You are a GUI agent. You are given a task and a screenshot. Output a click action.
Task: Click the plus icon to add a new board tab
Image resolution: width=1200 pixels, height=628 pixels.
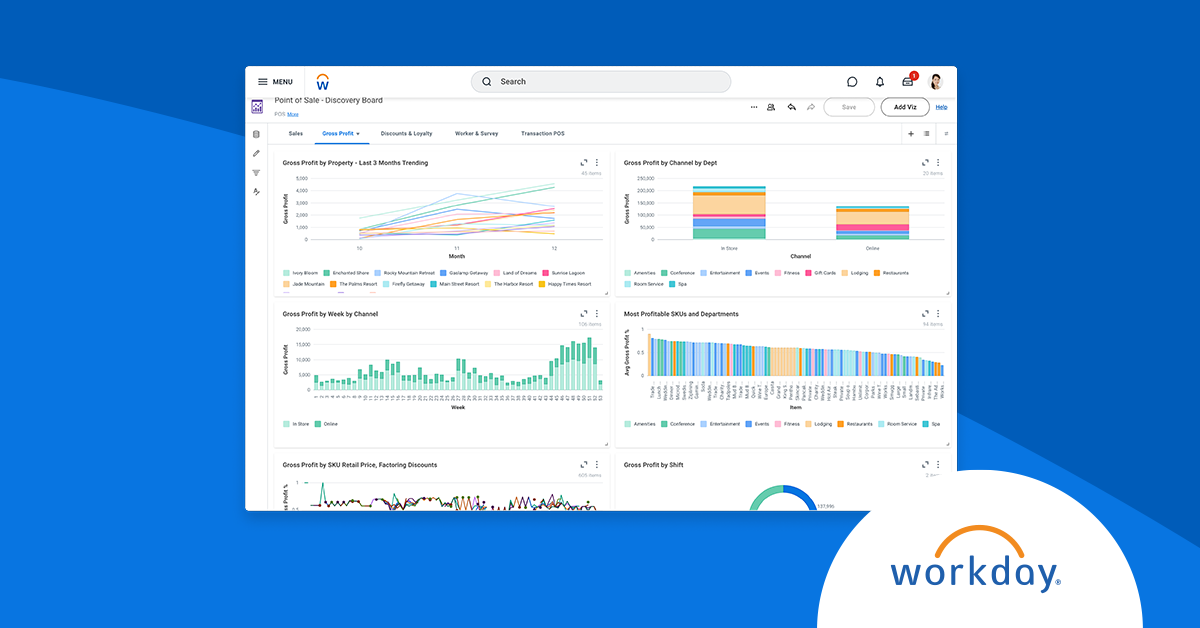tap(909, 133)
